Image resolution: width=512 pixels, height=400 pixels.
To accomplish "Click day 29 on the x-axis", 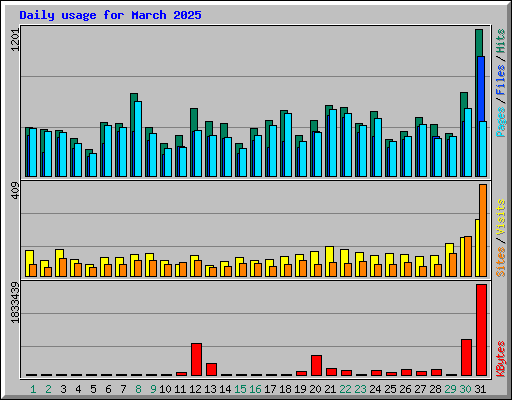I will 450,389.
